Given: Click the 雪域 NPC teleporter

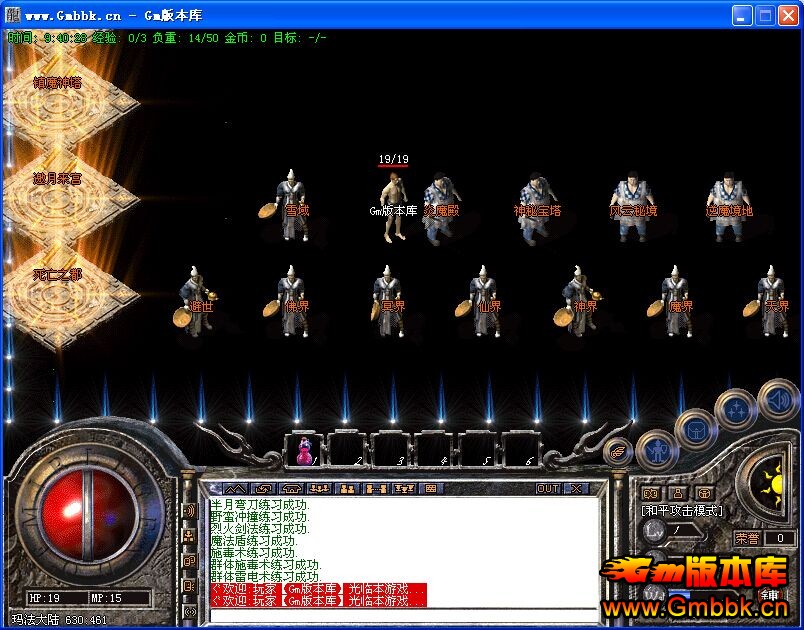Looking at the screenshot, I should [x=293, y=205].
